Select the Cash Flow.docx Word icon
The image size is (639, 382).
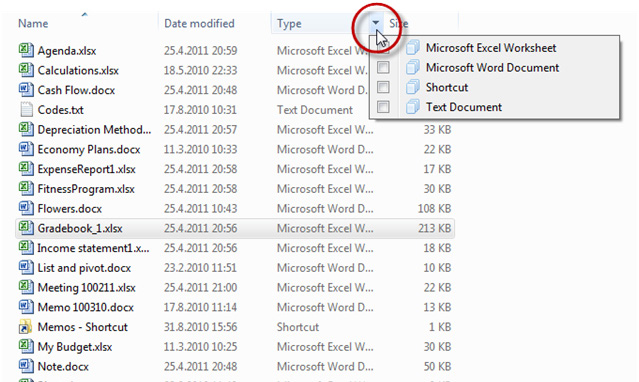coord(26,90)
